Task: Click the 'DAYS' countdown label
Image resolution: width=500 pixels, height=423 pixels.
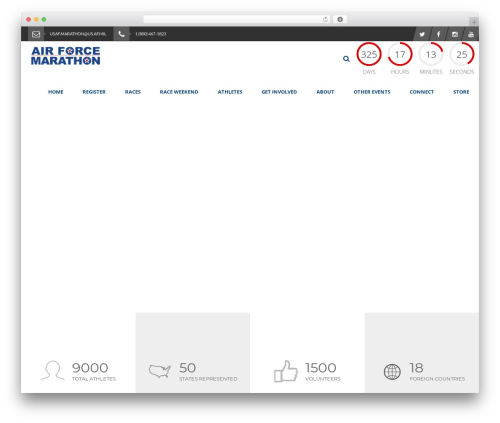Action: tap(369, 72)
